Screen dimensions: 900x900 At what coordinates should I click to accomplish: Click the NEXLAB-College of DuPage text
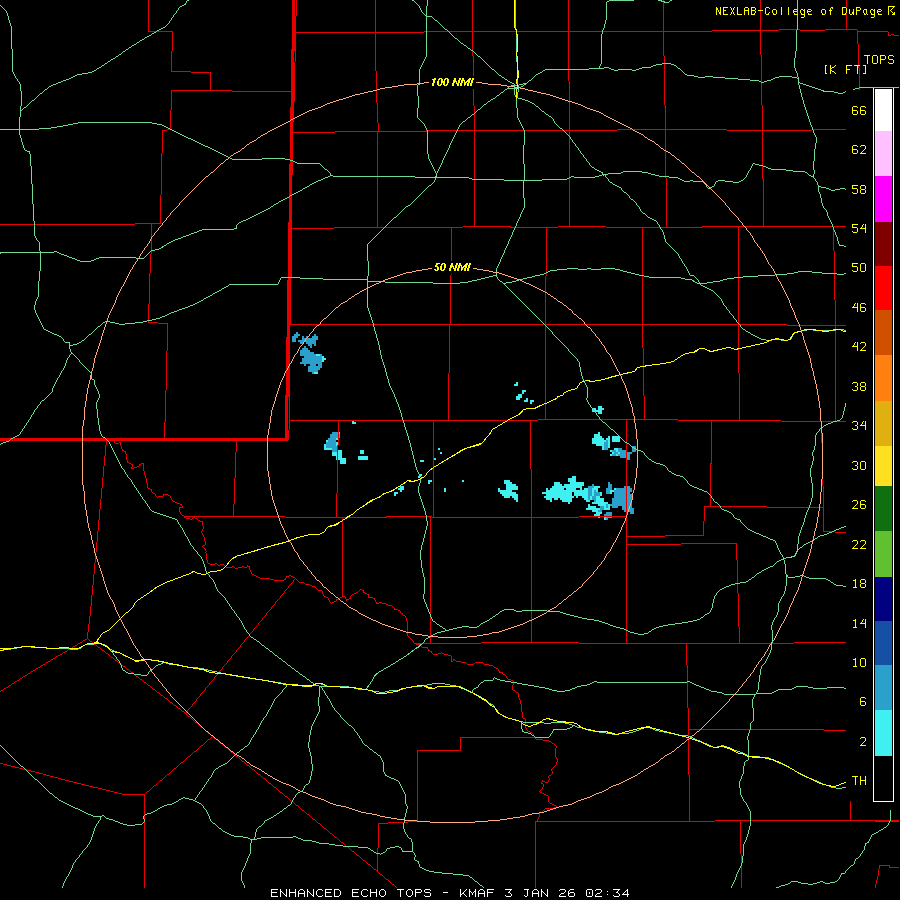click(799, 11)
